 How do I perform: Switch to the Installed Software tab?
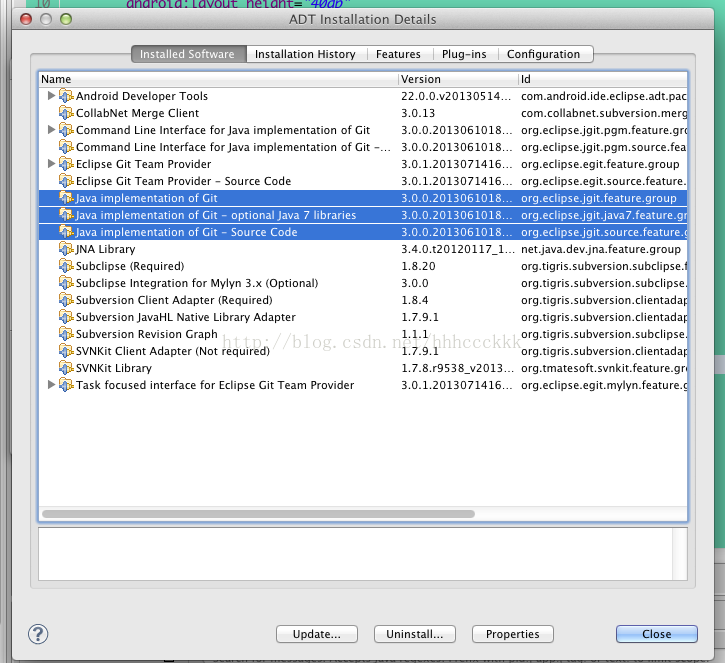pos(189,54)
